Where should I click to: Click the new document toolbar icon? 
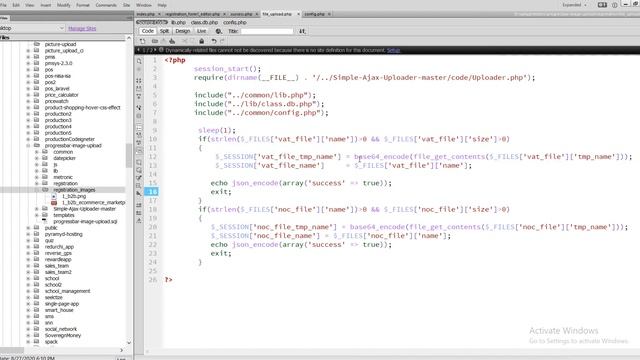pyautogui.click(x=142, y=41)
